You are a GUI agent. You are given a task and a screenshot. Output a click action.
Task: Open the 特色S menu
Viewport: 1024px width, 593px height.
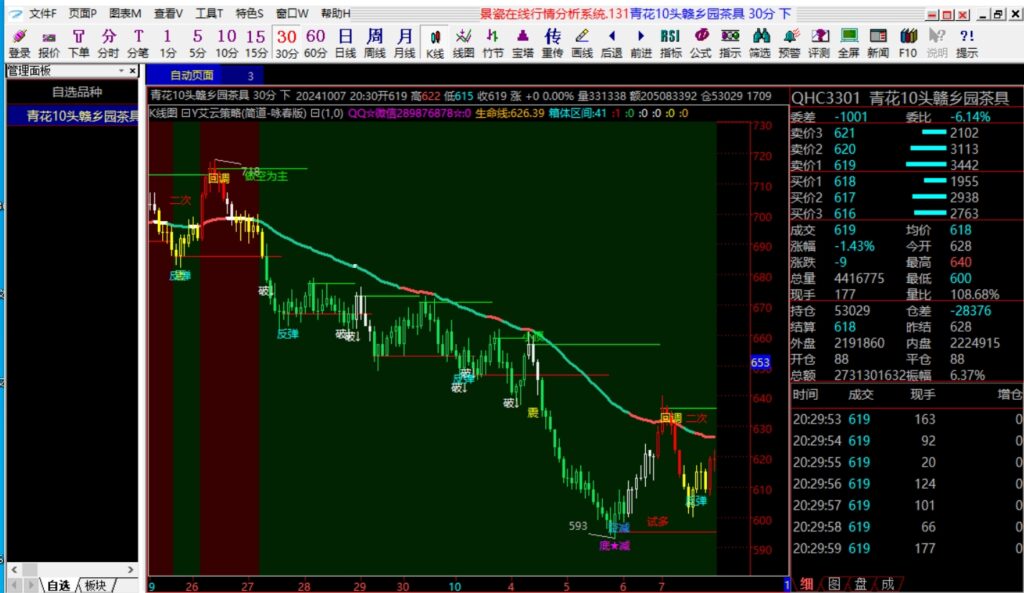click(249, 14)
